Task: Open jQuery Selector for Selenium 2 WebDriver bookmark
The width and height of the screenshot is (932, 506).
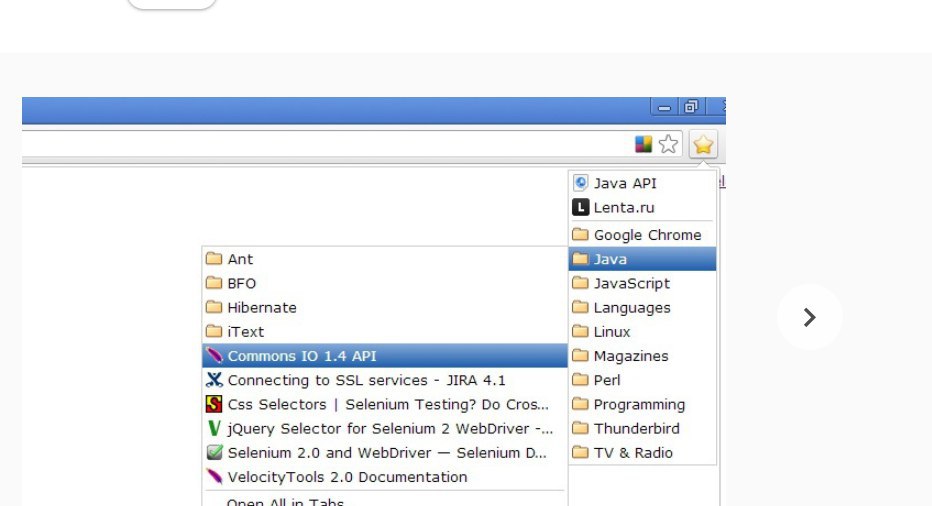Action: coord(385,429)
